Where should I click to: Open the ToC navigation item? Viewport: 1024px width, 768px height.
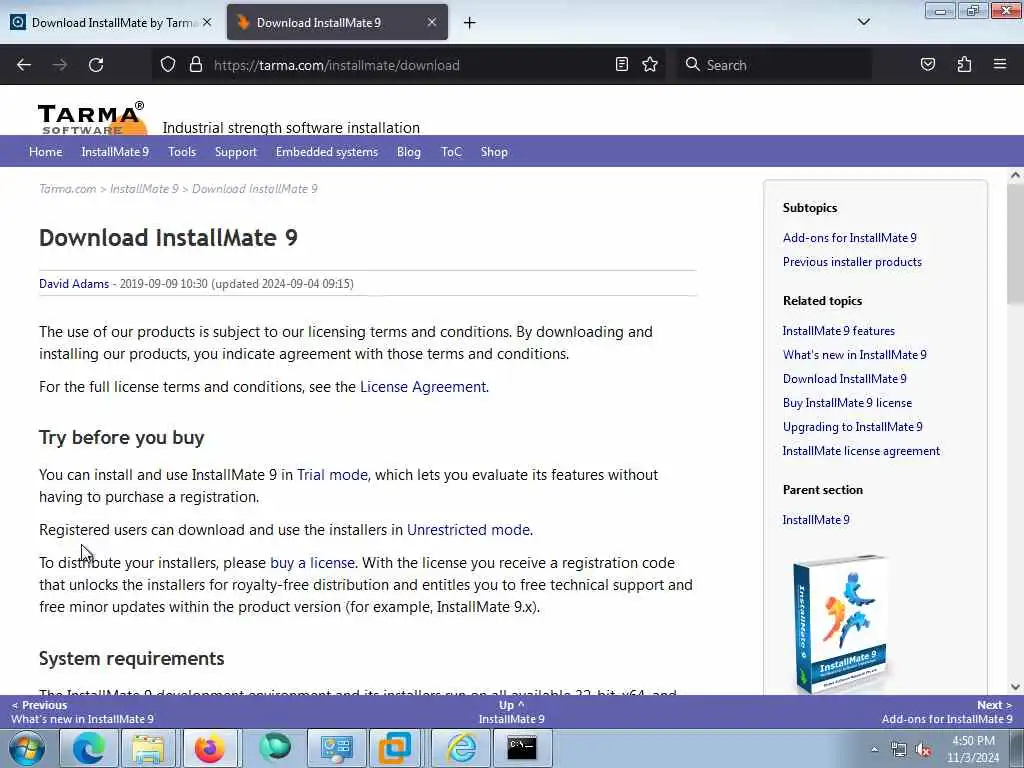pos(451,152)
